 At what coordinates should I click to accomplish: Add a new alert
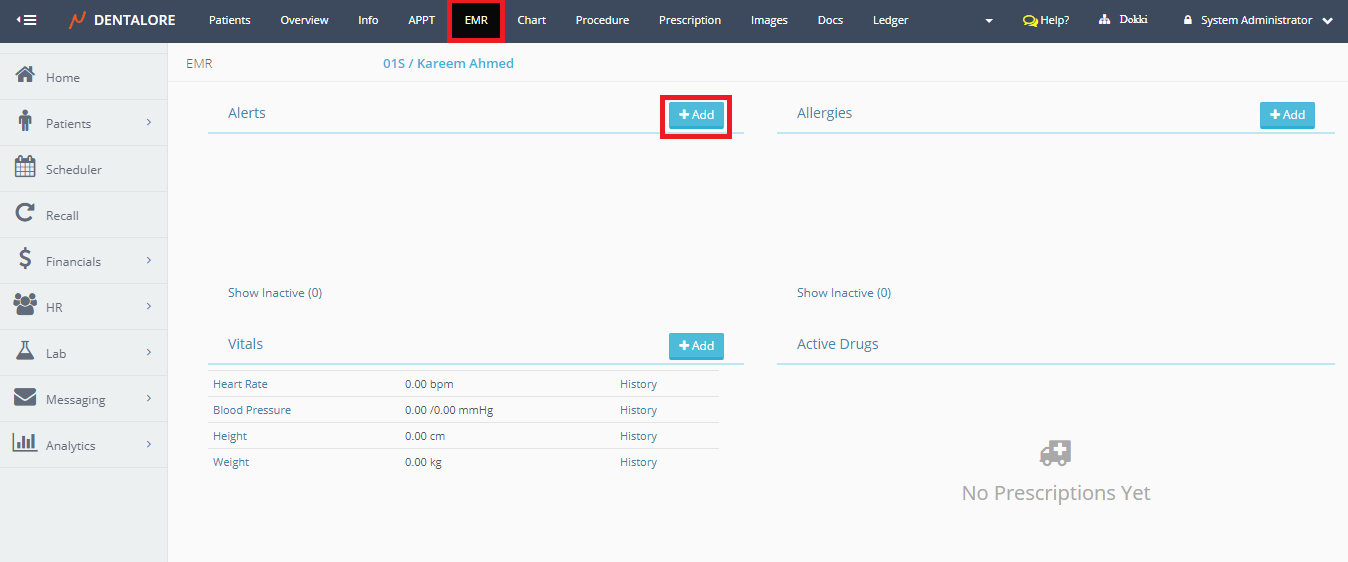click(696, 115)
